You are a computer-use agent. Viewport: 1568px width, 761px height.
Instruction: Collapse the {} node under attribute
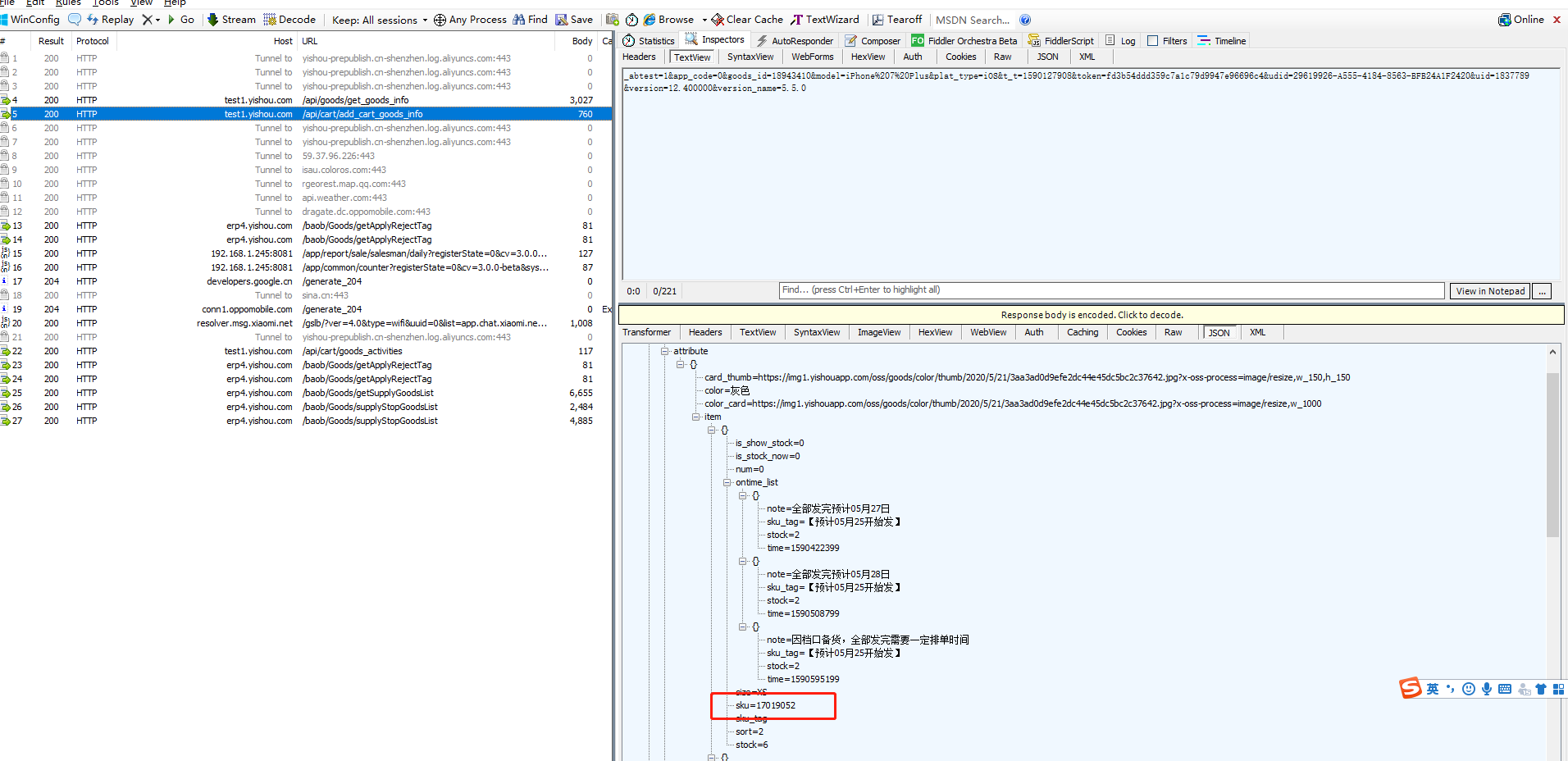(x=681, y=364)
